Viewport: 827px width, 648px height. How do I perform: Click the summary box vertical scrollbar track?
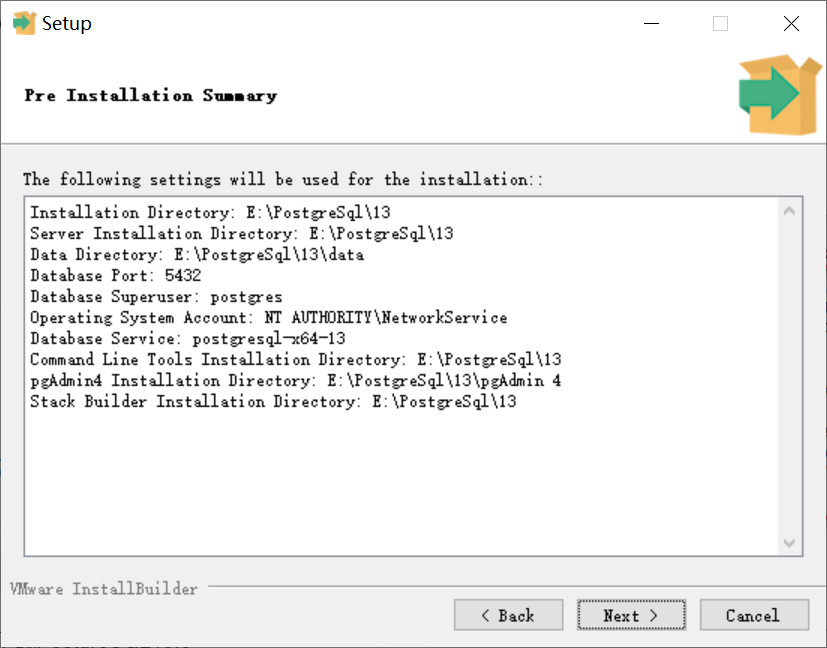click(x=789, y=377)
